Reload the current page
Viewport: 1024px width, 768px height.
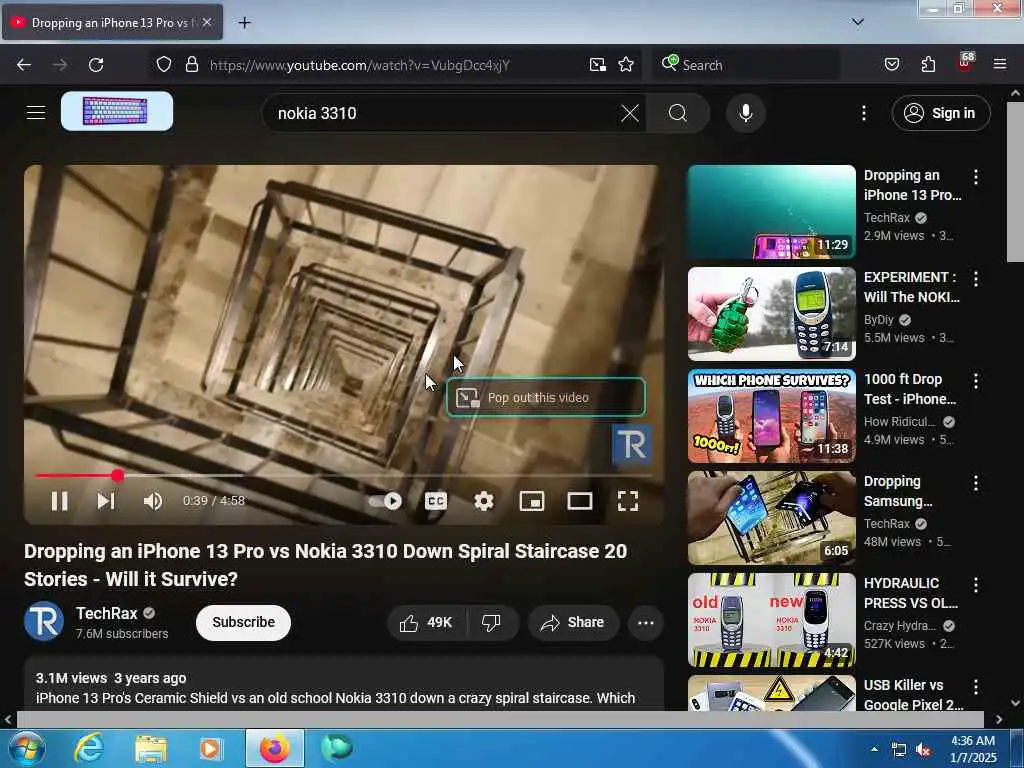click(96, 65)
